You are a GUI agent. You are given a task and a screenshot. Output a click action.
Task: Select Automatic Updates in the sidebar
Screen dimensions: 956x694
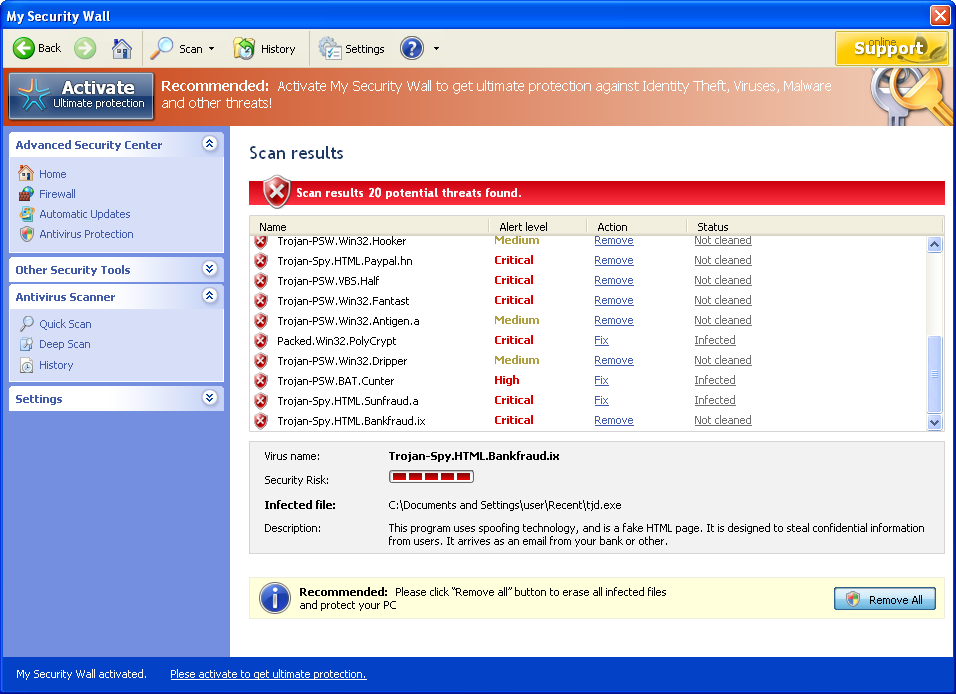pyautogui.click(x=85, y=214)
